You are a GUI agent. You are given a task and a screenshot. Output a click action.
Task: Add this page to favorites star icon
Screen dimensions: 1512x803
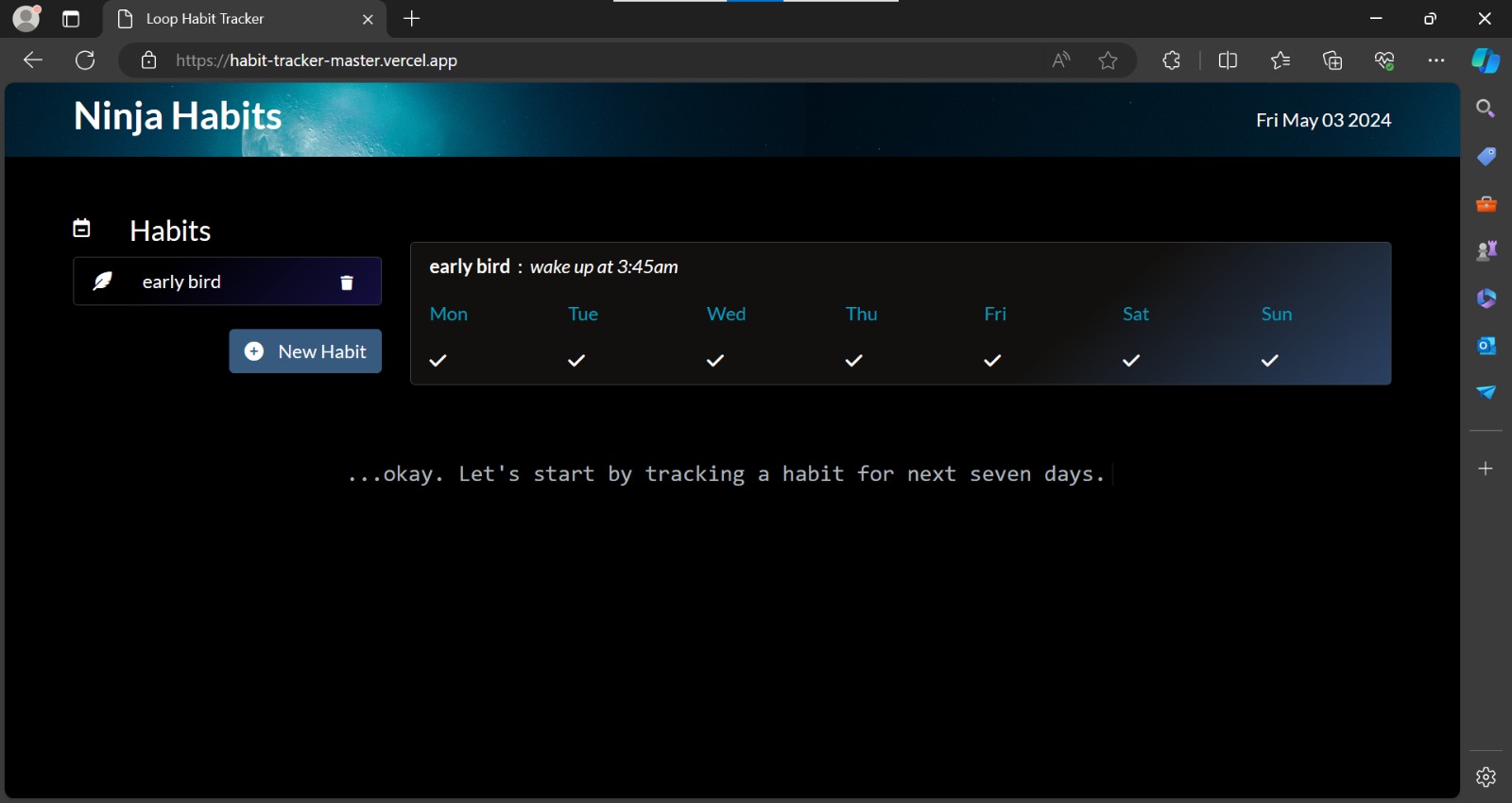1108,60
